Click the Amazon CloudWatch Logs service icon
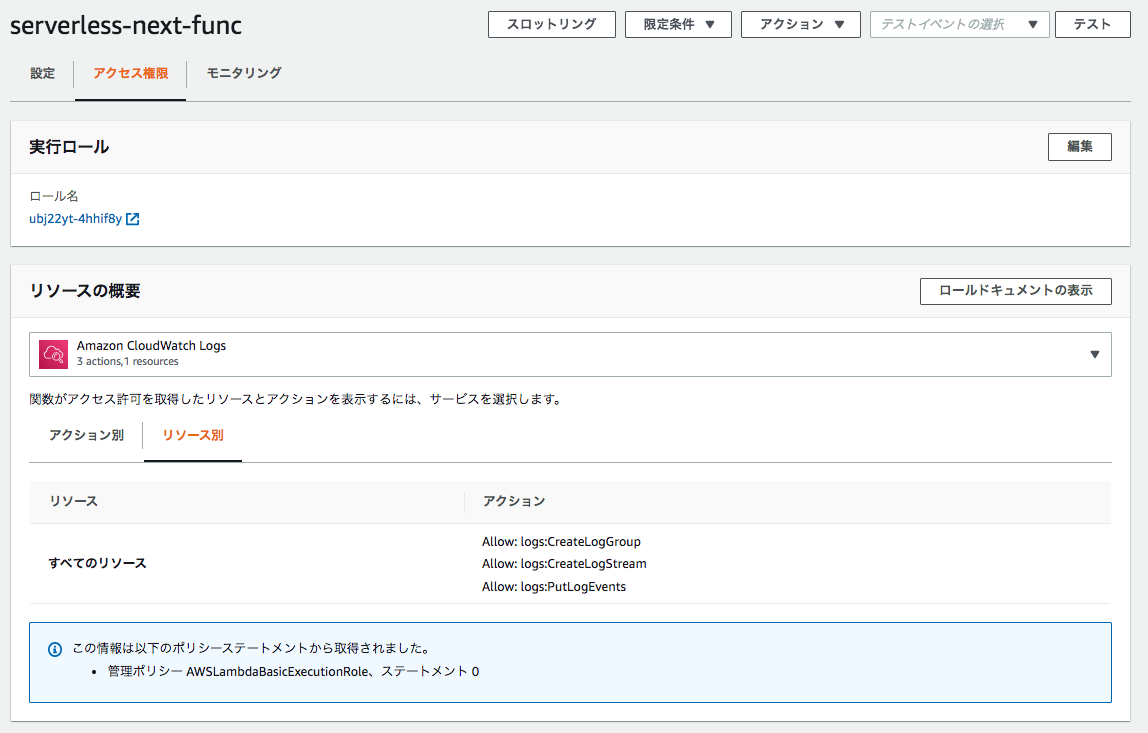This screenshot has width=1148, height=733. coord(52,353)
